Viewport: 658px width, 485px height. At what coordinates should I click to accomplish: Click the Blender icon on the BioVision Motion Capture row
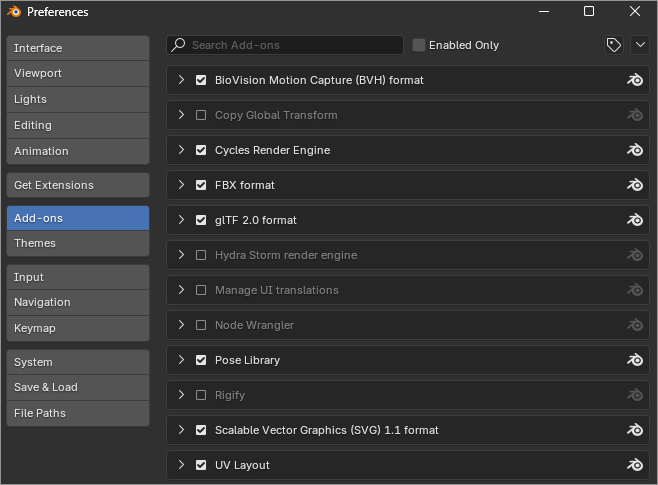[x=634, y=80]
